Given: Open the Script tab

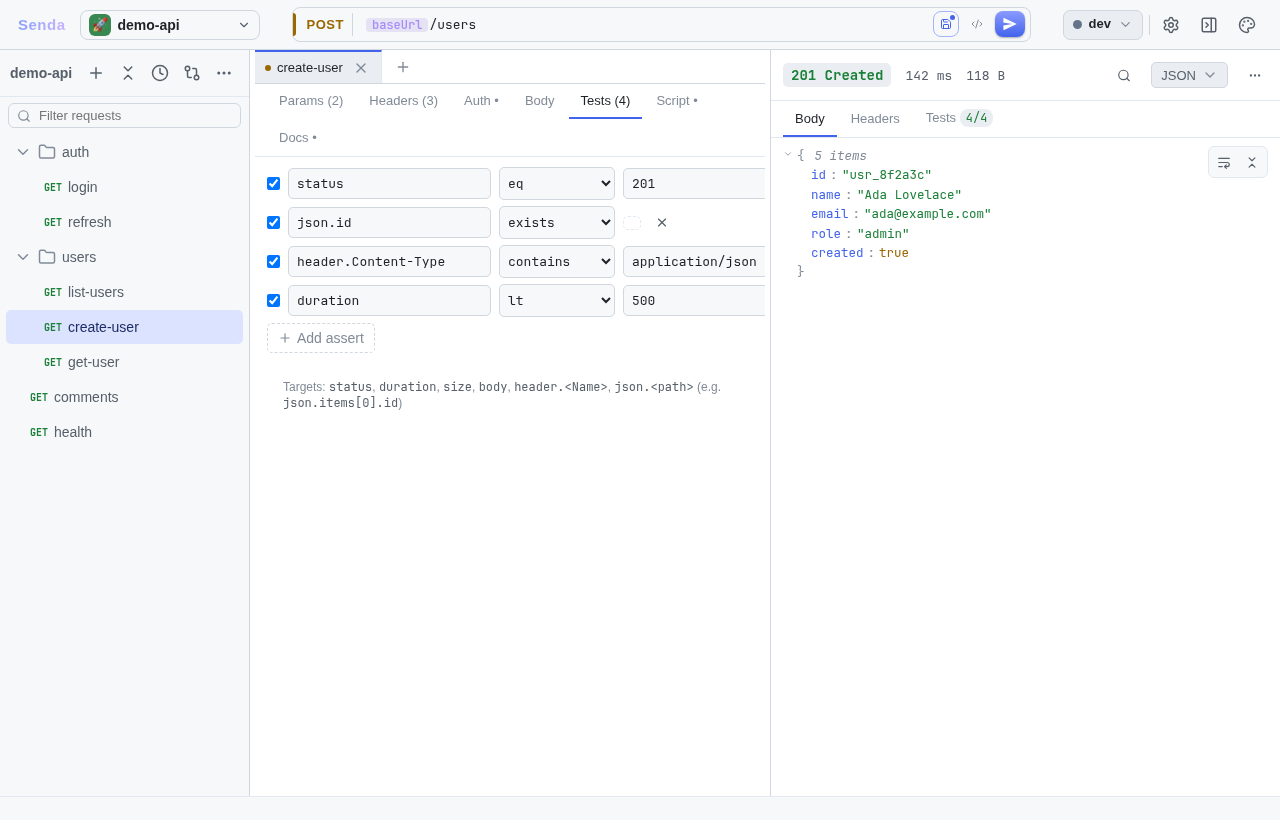Looking at the screenshot, I should pyautogui.click(x=677, y=101).
